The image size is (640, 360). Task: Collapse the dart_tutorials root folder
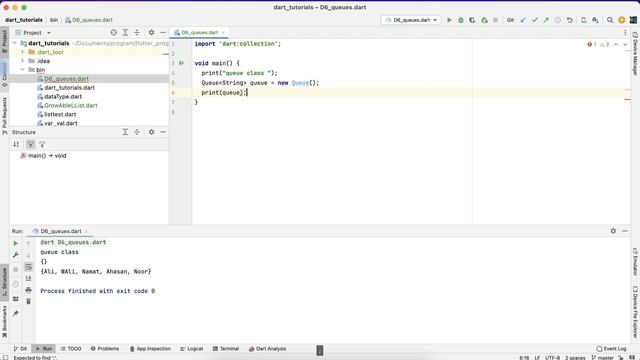tap(15, 43)
